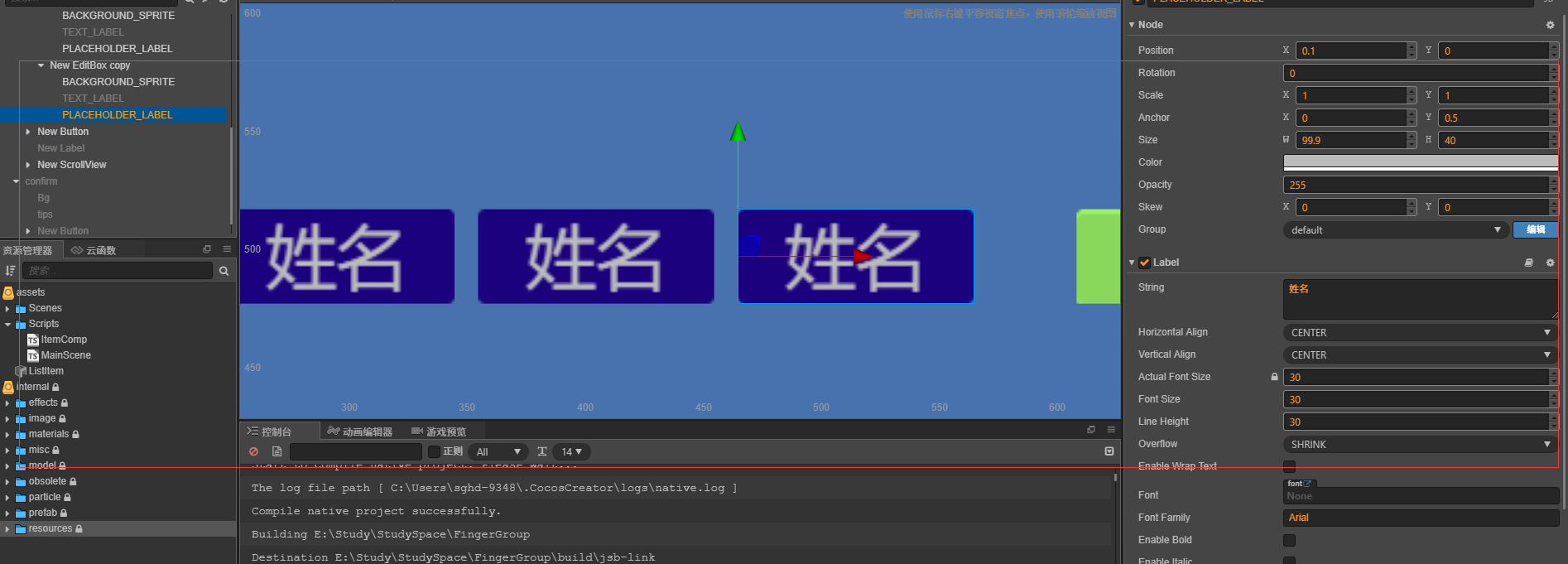
Task: Select the ListItem prefab cube icon
Action: tap(21, 372)
